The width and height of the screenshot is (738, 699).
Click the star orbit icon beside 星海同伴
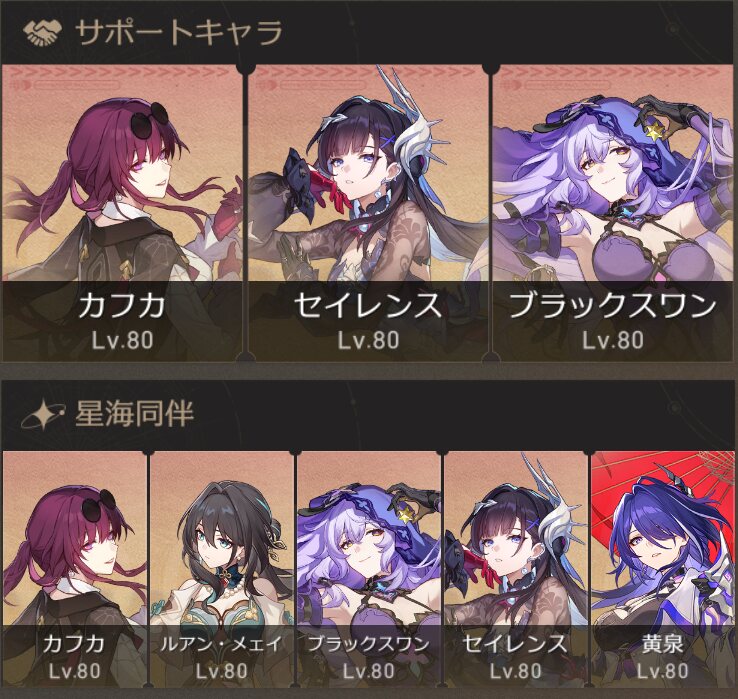click(x=42, y=414)
